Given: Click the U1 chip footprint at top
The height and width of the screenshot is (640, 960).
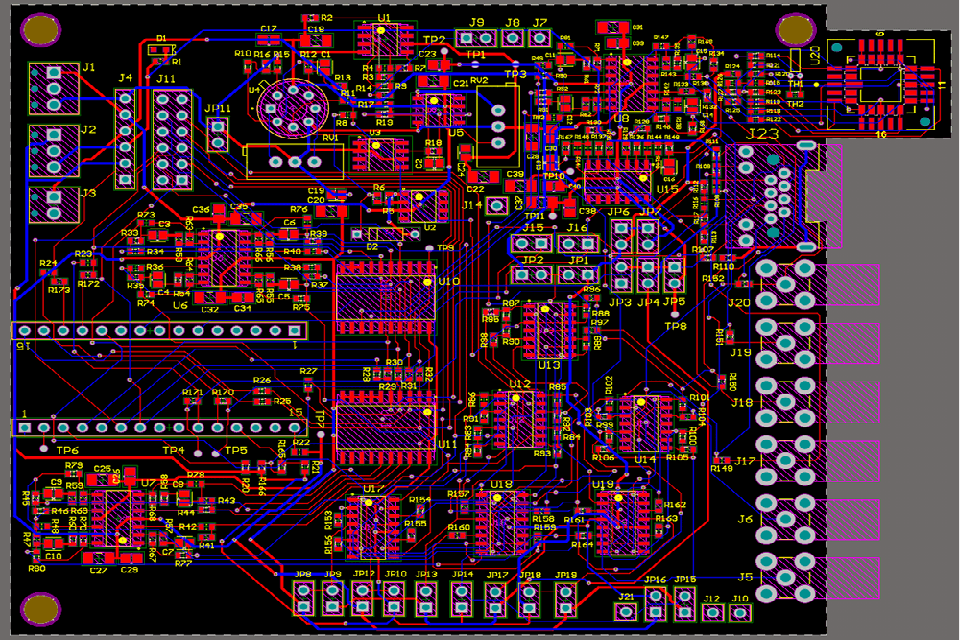Looking at the screenshot, I should (384, 40).
